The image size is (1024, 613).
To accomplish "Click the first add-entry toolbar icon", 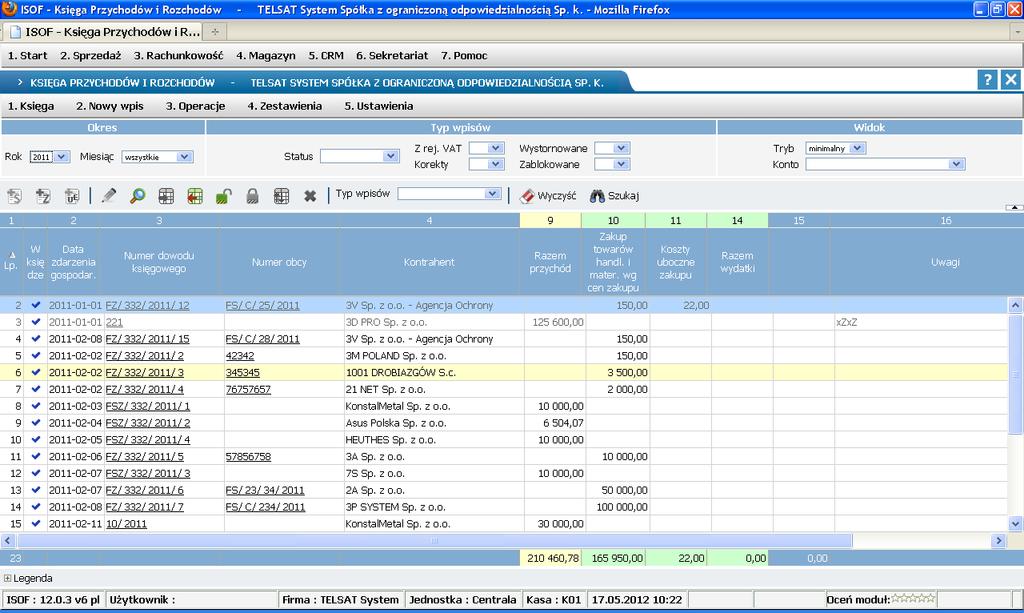I will point(14,196).
